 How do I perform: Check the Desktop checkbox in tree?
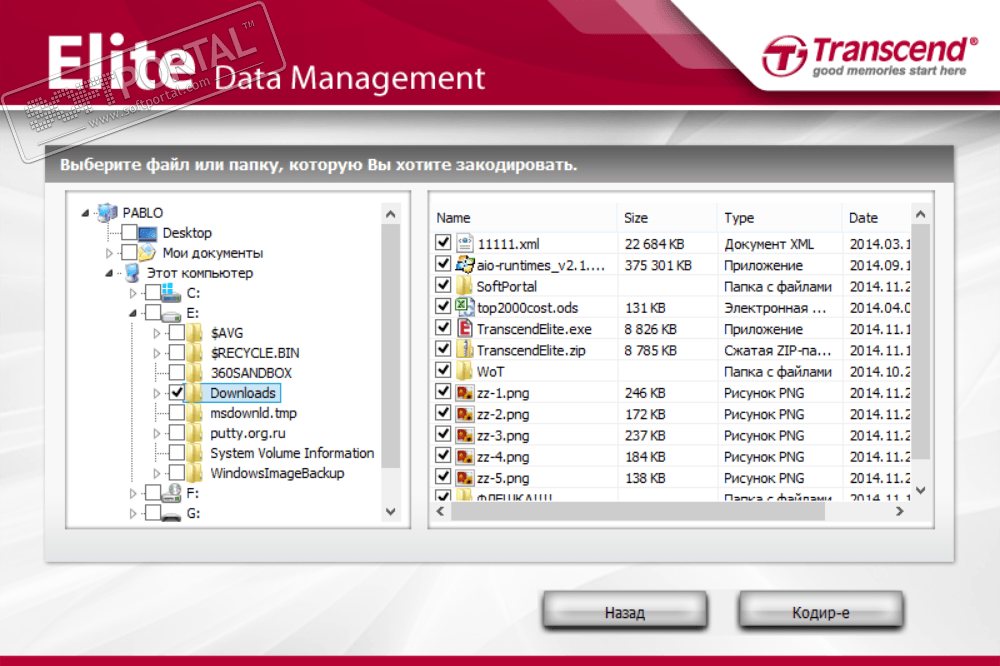129,233
